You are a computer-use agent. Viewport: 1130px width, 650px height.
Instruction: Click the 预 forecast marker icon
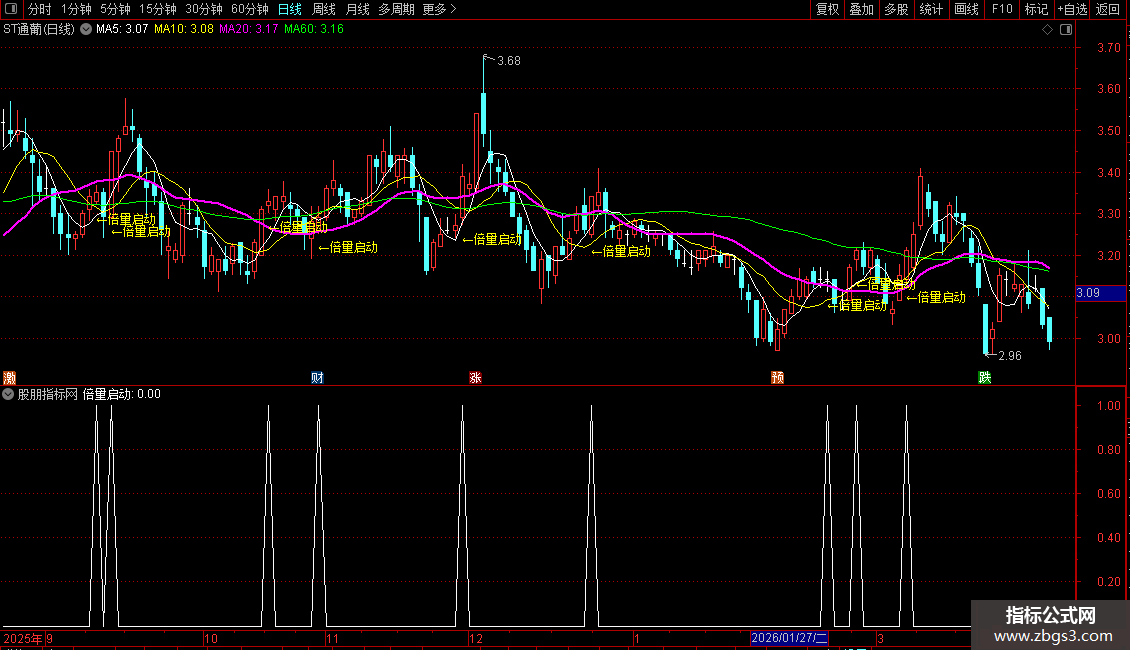click(x=778, y=378)
